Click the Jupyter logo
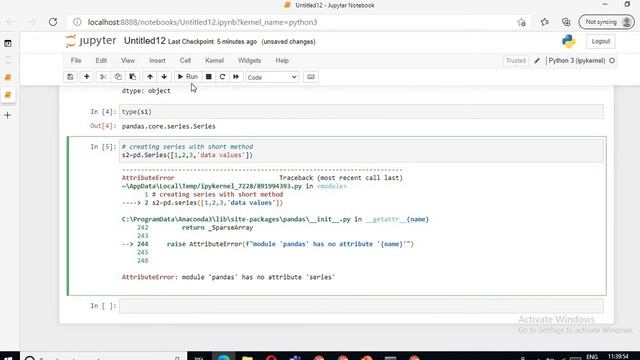 [x=91, y=41]
